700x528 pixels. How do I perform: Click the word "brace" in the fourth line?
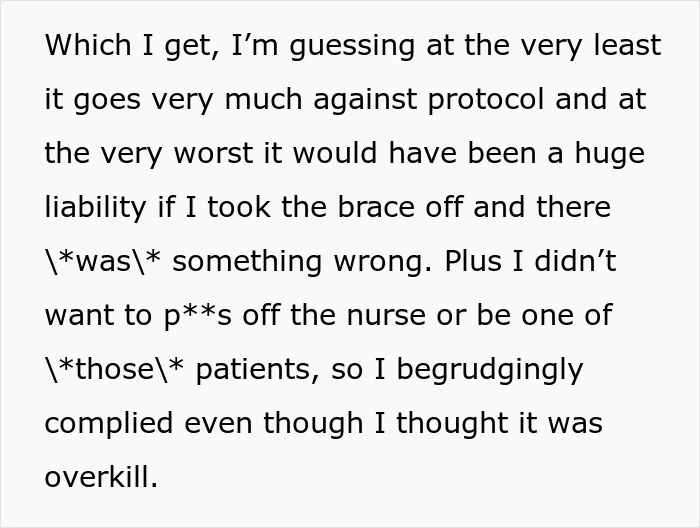click(x=376, y=207)
